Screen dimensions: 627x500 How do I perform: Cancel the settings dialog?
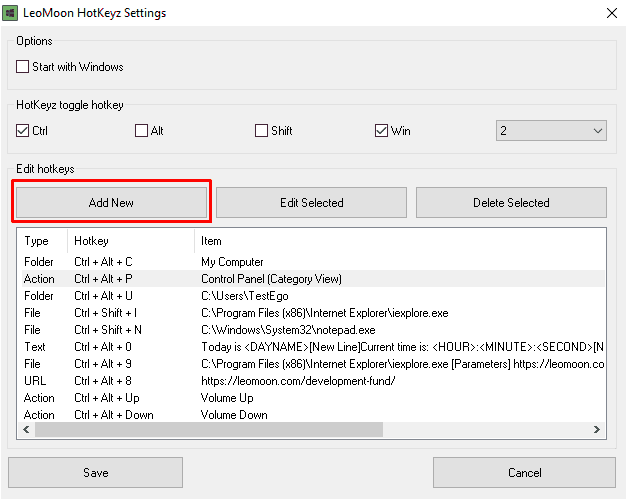(x=524, y=472)
